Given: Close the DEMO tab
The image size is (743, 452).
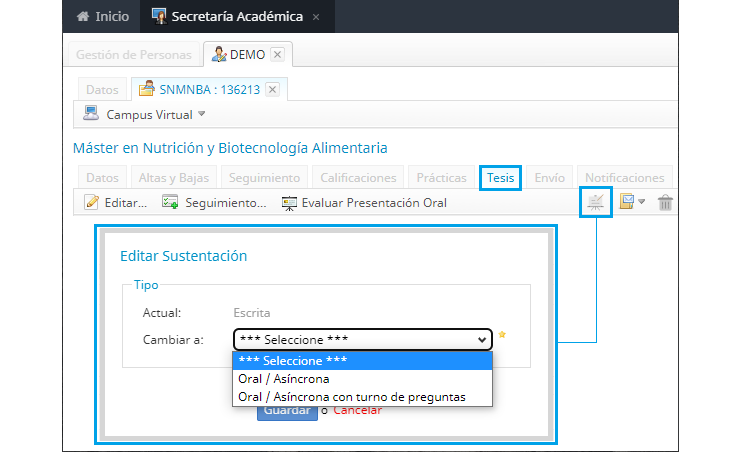Looking at the screenshot, I should tap(278, 54).
